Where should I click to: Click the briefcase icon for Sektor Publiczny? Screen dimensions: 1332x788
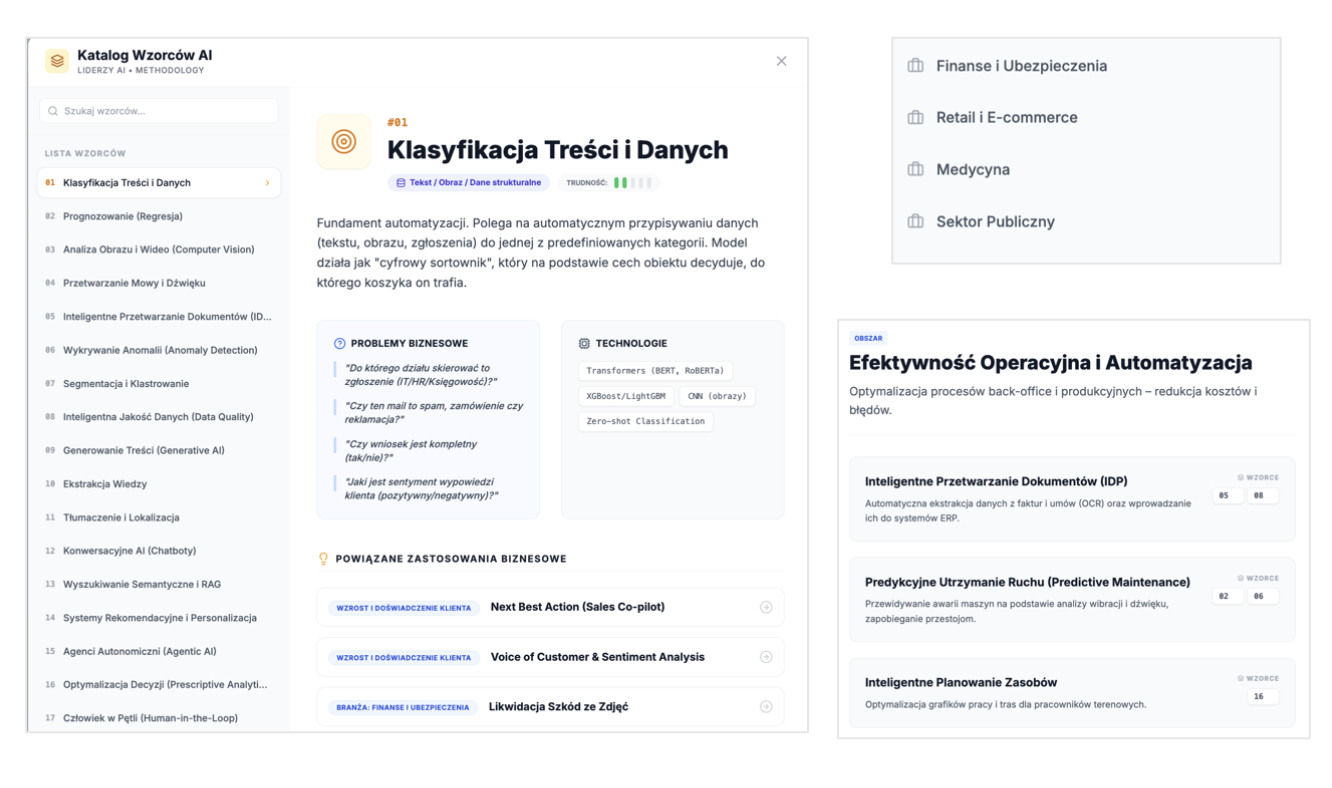coord(915,222)
